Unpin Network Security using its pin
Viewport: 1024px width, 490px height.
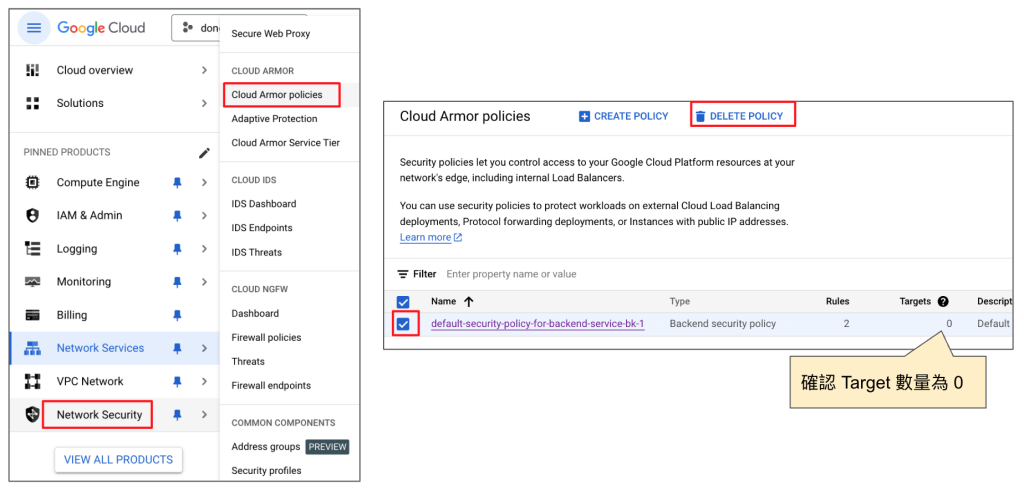click(177, 415)
